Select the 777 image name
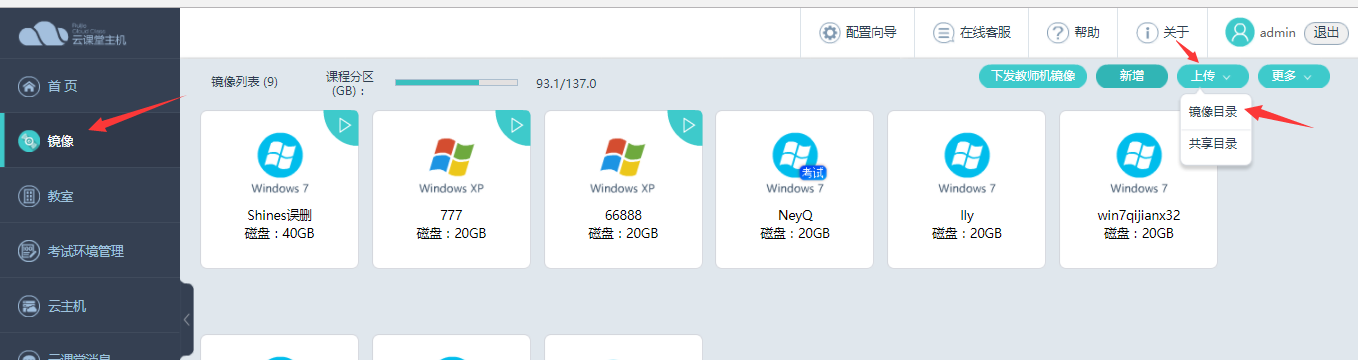1358x360 pixels. tap(451, 215)
